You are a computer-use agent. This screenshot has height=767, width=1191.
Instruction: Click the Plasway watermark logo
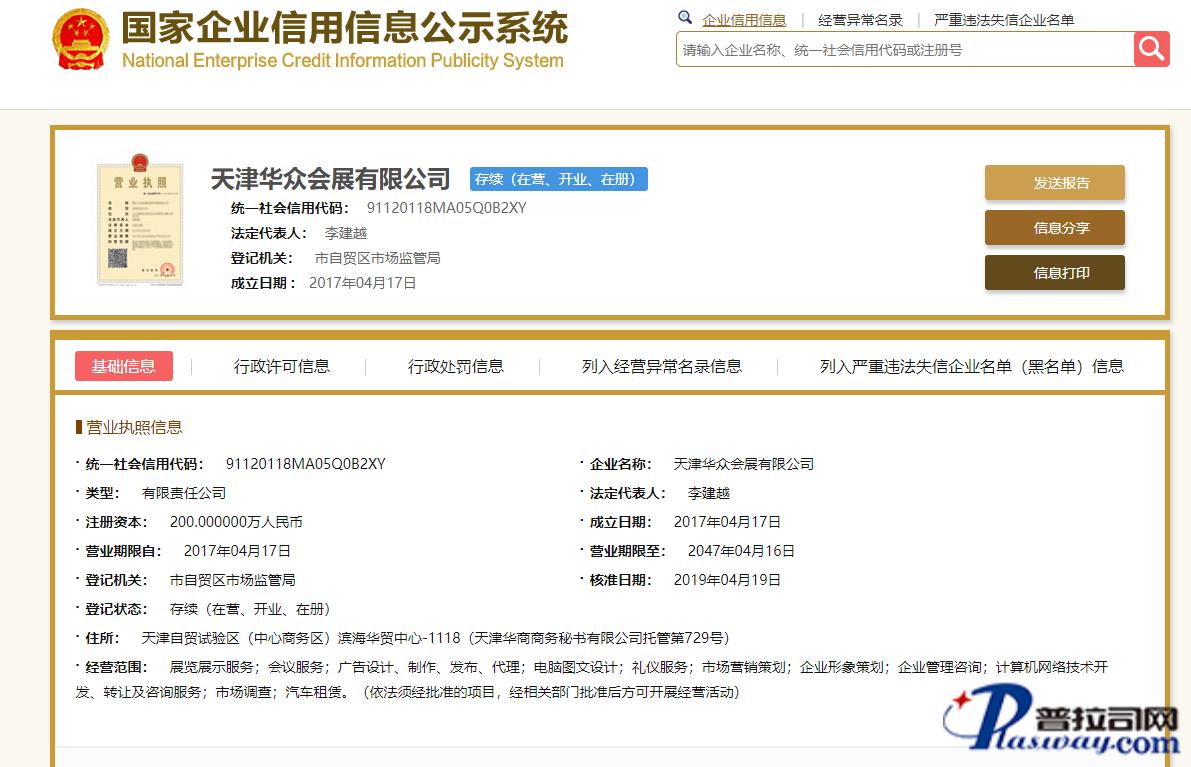1065,724
